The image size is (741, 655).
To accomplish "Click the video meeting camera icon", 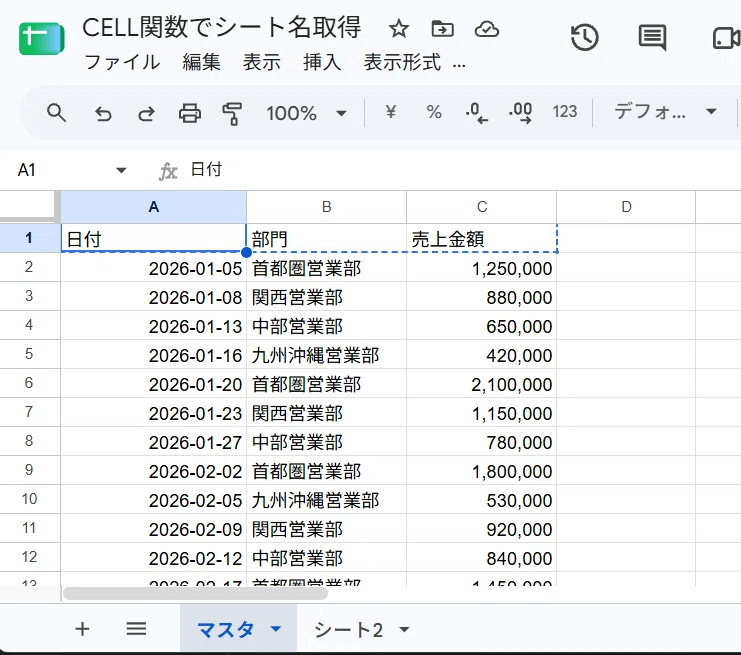I will [726, 38].
